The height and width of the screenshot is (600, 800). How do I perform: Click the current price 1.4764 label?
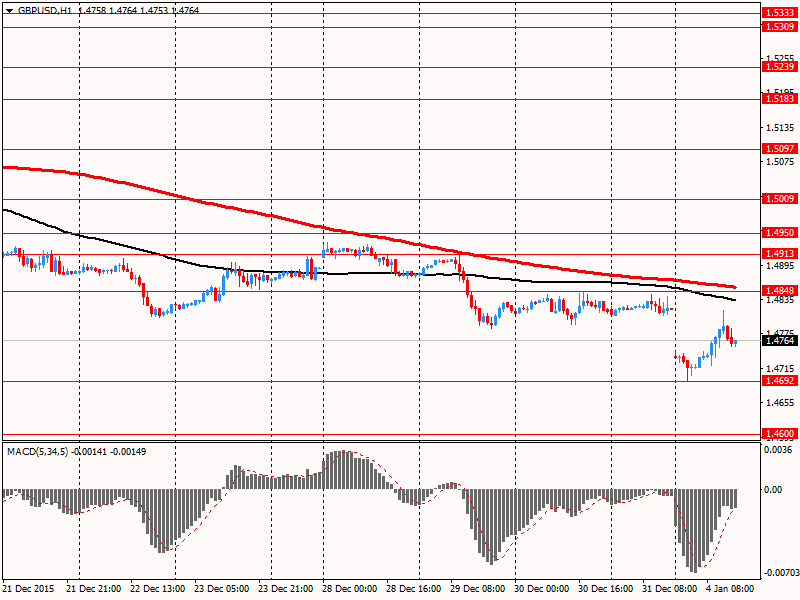(780, 340)
